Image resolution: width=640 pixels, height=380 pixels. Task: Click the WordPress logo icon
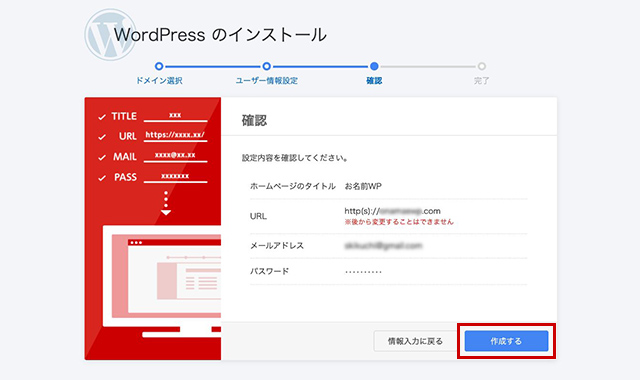pos(110,34)
